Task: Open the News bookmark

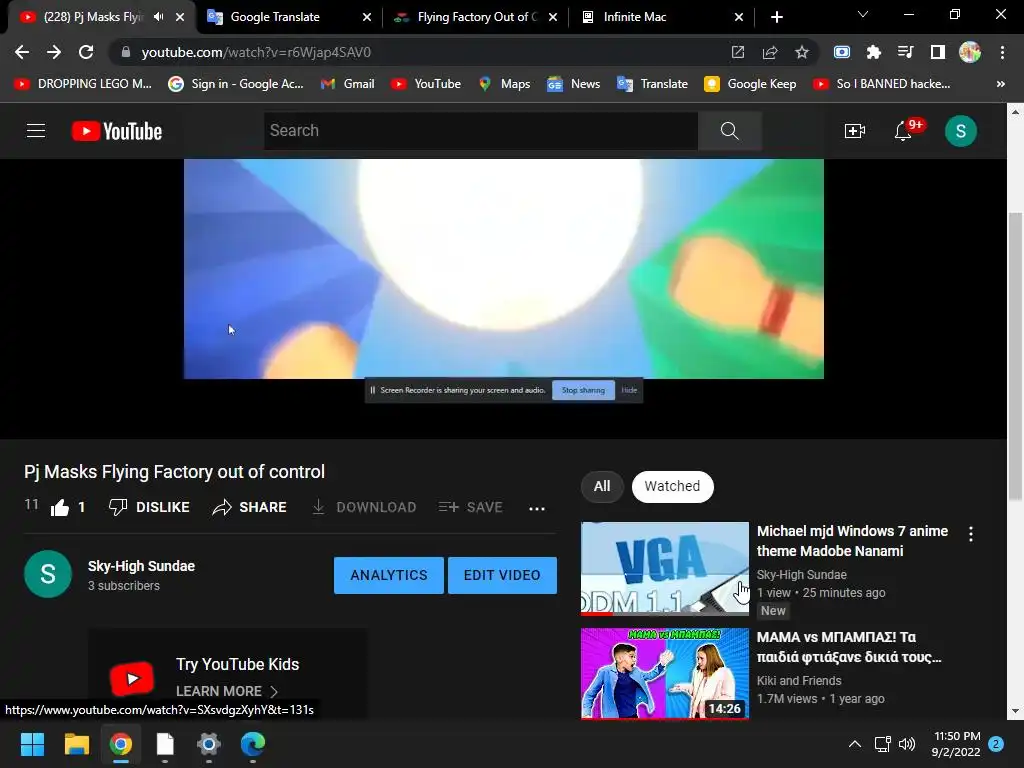Action: pos(573,84)
